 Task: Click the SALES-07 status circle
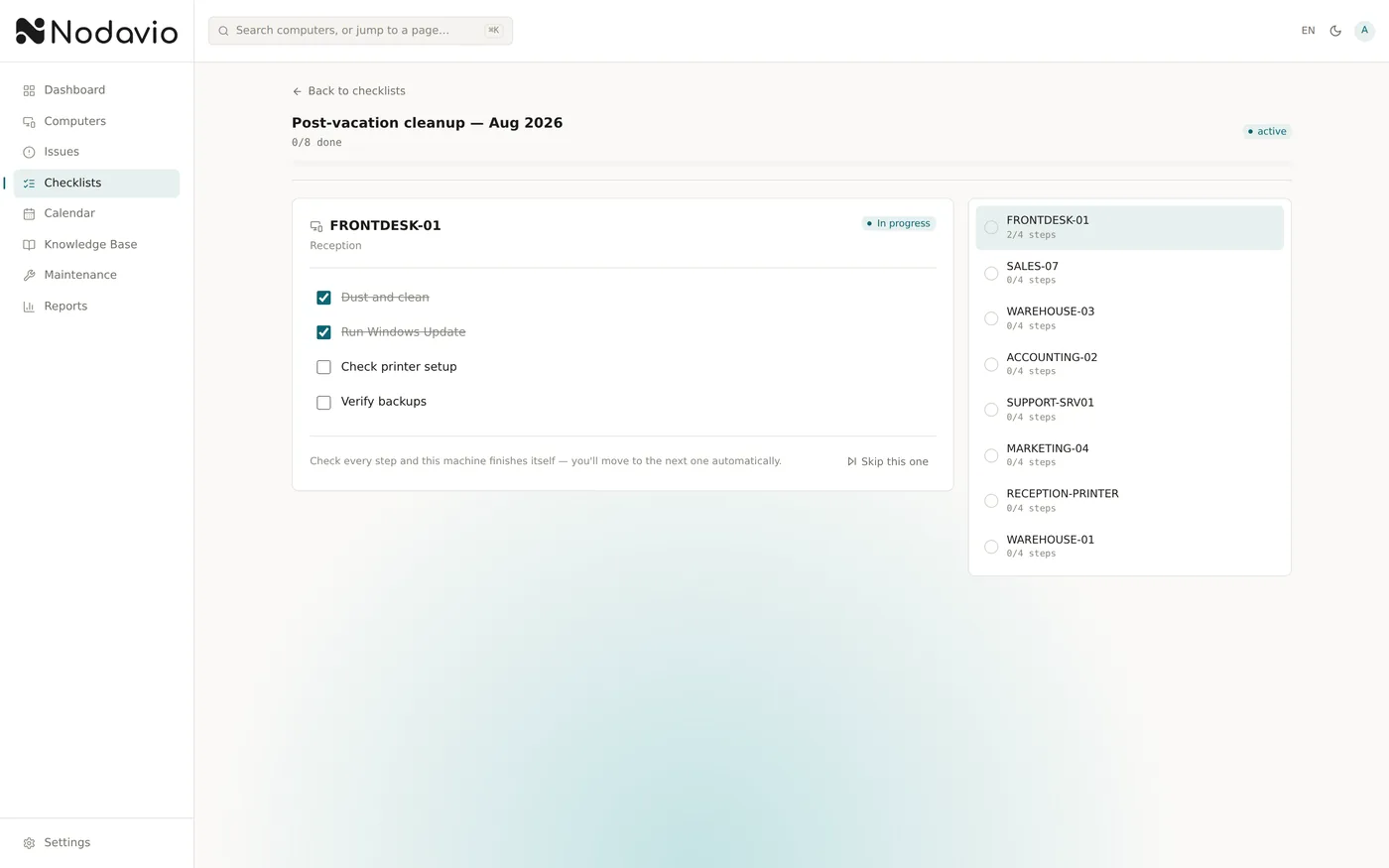point(991,273)
